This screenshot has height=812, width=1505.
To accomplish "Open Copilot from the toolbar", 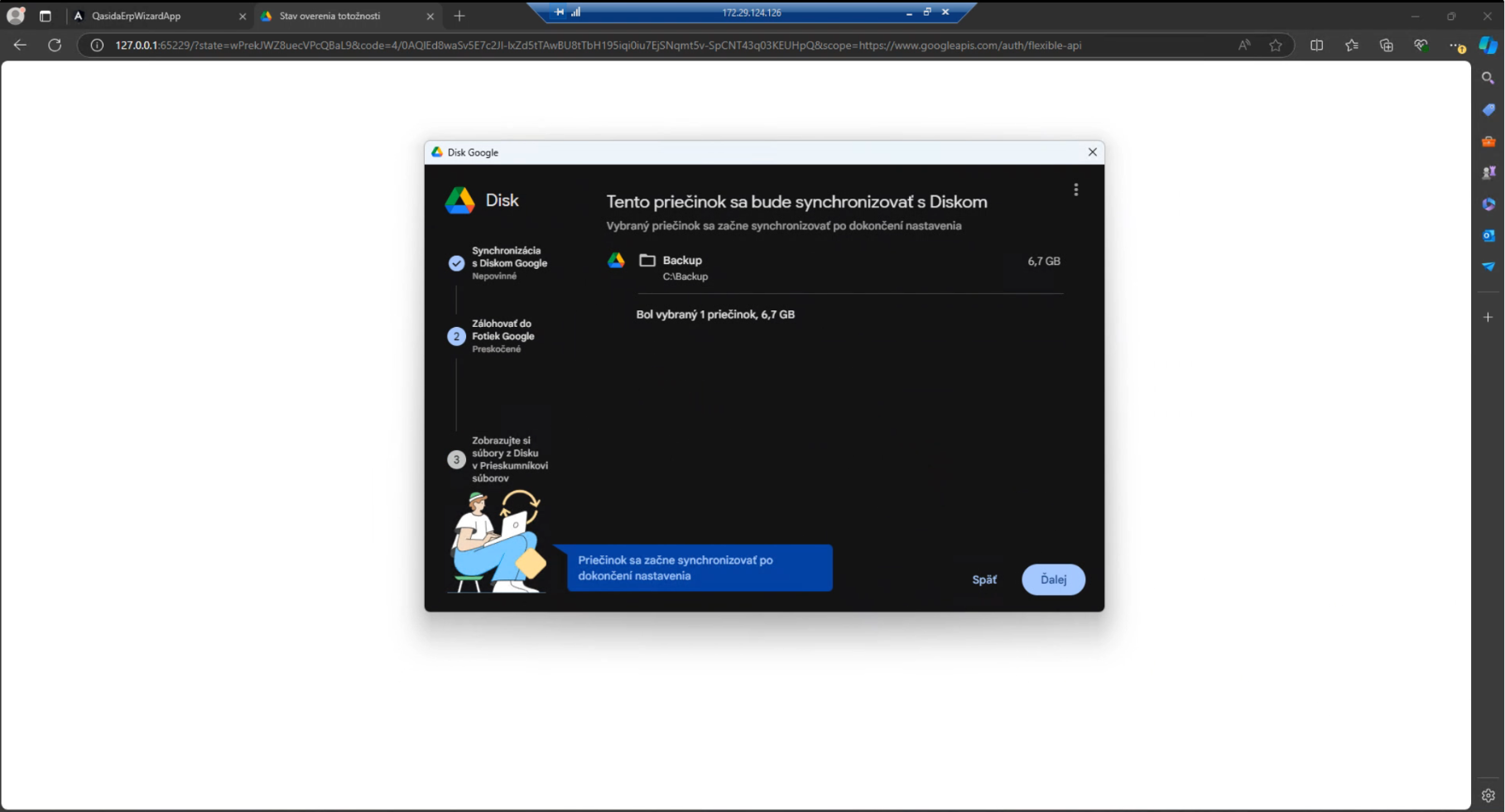I will (x=1488, y=46).
